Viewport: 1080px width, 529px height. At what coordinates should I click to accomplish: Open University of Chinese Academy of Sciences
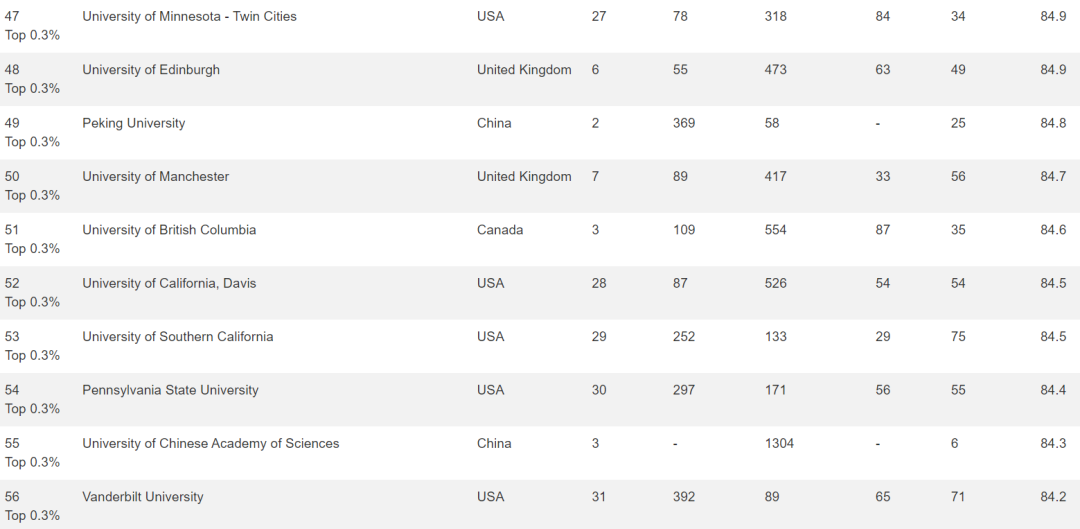point(211,444)
